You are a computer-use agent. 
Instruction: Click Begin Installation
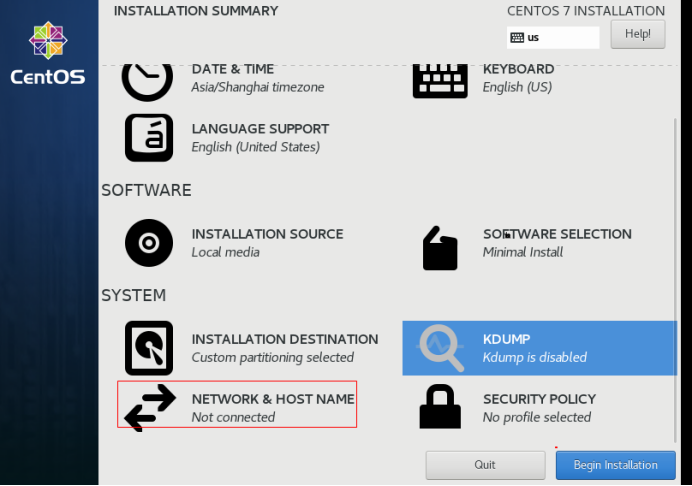616,465
